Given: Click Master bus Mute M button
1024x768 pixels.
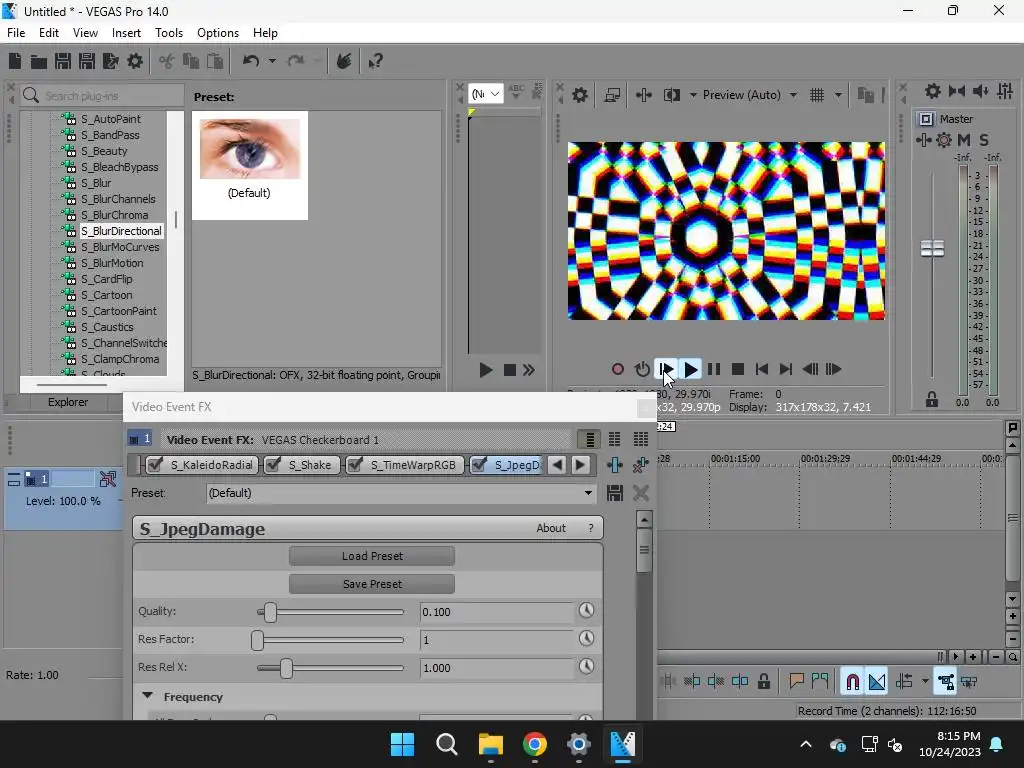Looking at the screenshot, I should 964,140.
